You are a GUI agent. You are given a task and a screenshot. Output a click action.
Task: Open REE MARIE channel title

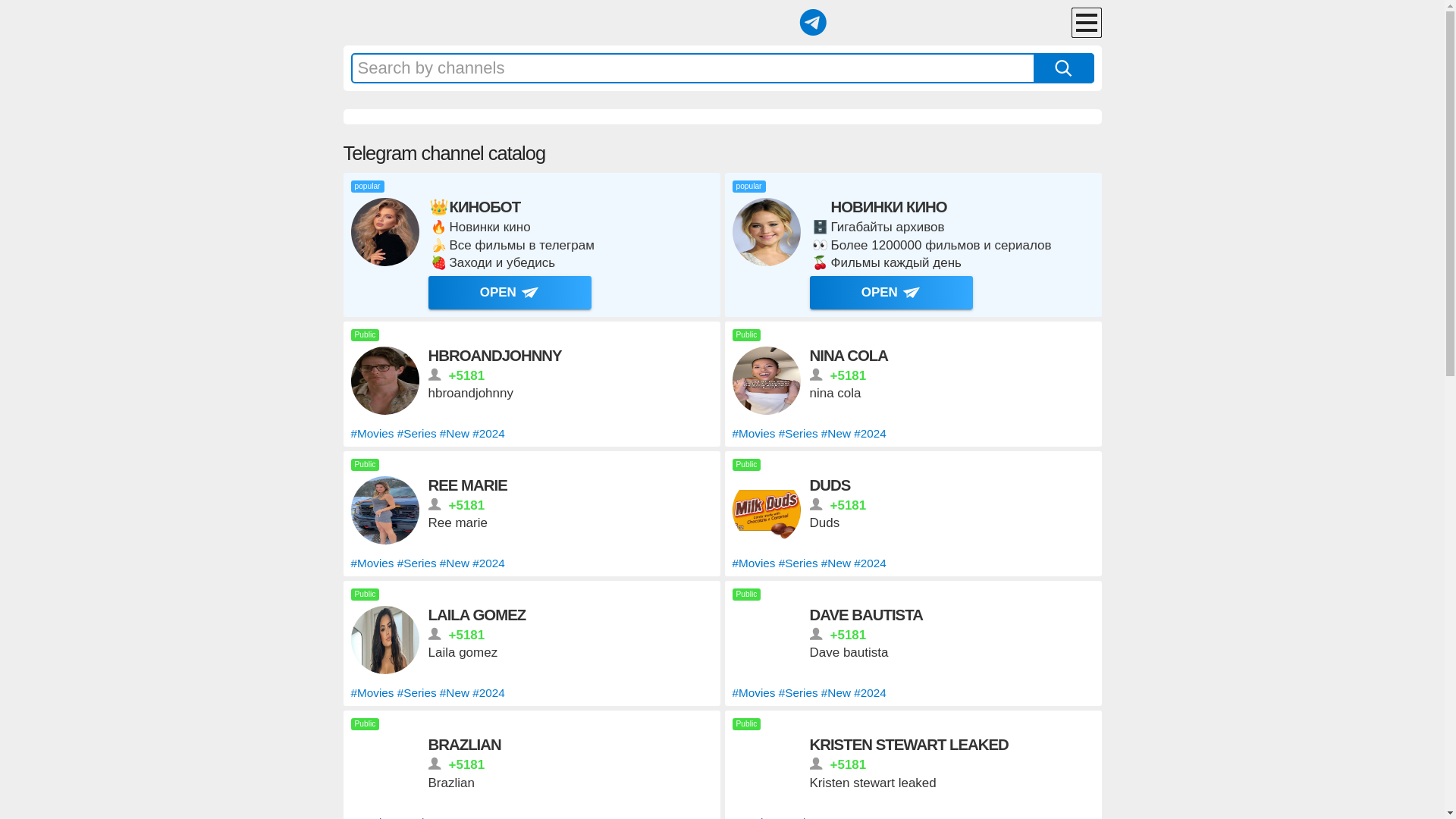467,485
